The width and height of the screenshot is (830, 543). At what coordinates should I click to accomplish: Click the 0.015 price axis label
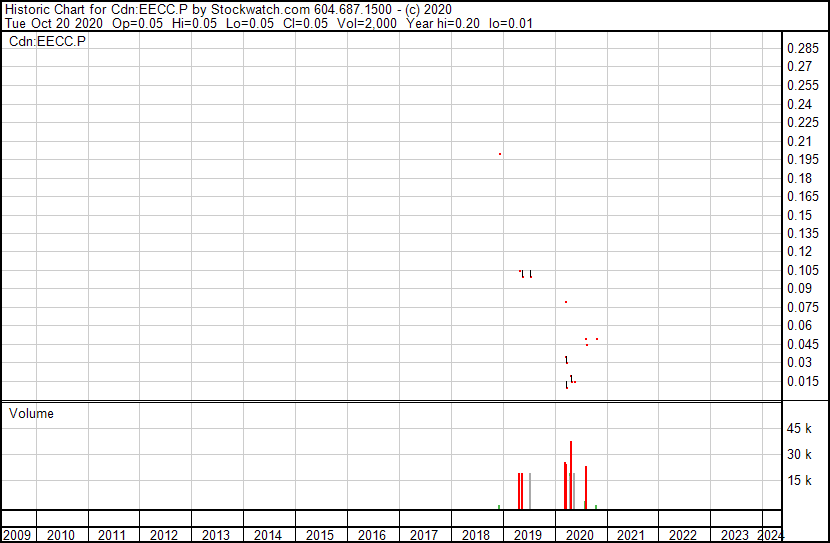pyautogui.click(x=802, y=381)
